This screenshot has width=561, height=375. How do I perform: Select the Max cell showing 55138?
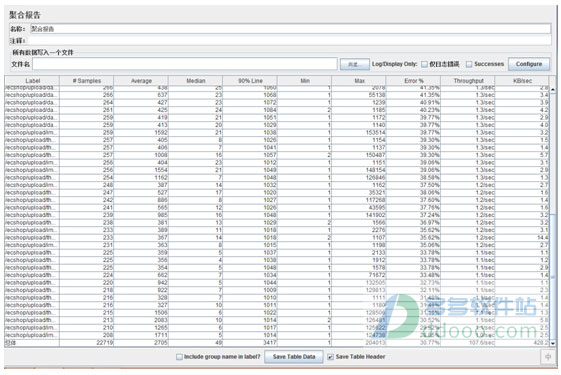click(x=359, y=95)
